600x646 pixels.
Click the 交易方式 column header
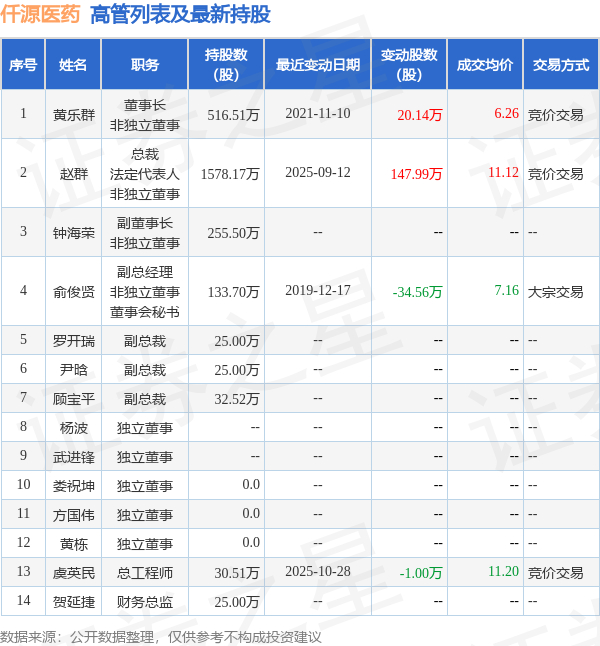pos(561,65)
